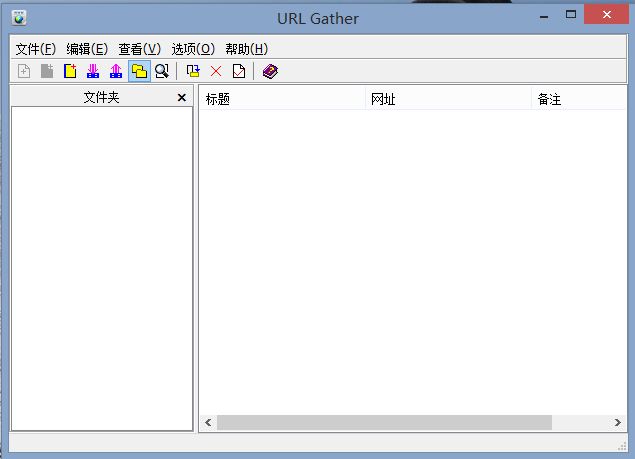
Task: Click the page with checkmark icon
Action: [239, 72]
